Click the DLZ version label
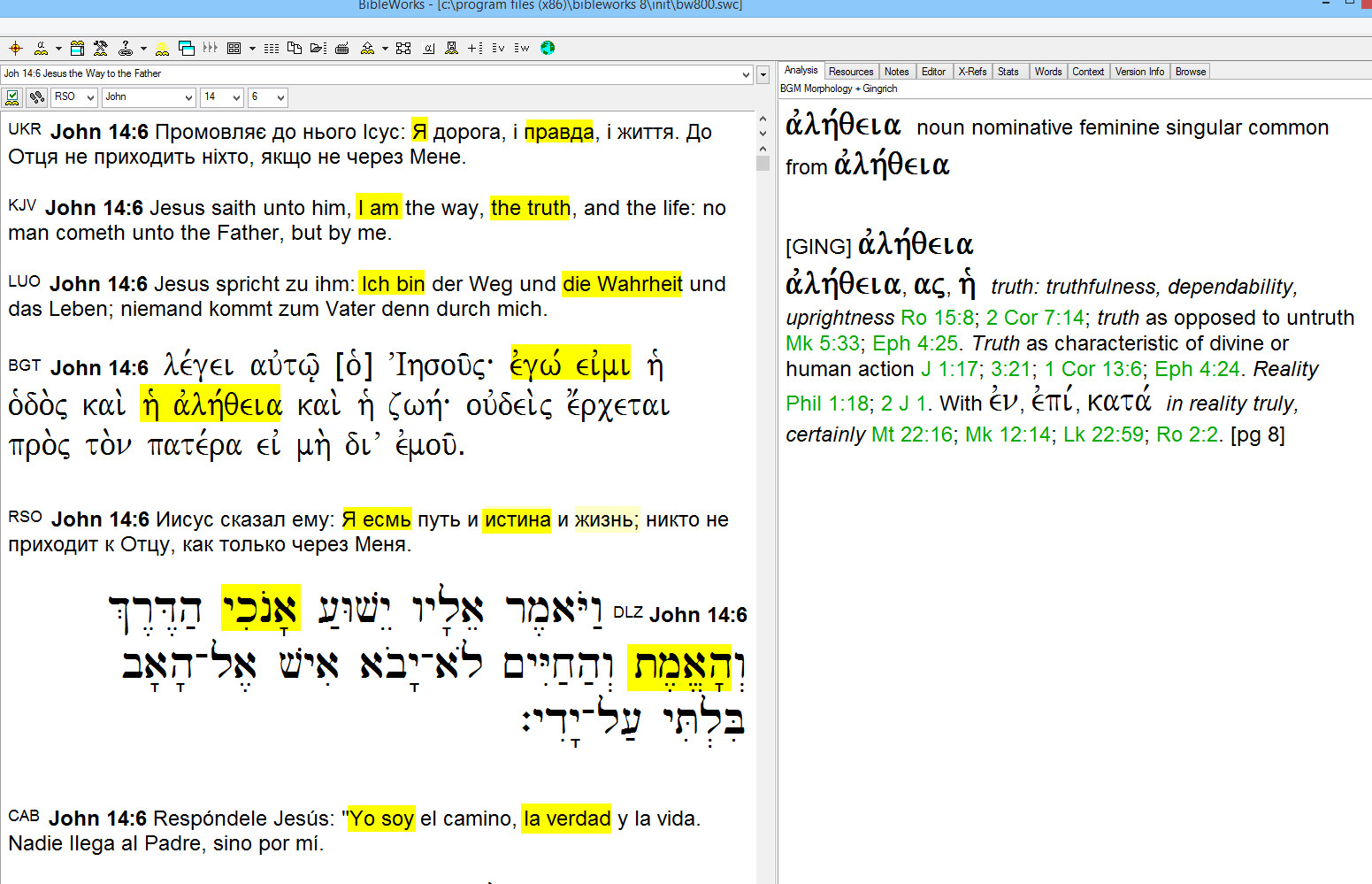This screenshot has height=884, width=1372. pyautogui.click(x=628, y=612)
